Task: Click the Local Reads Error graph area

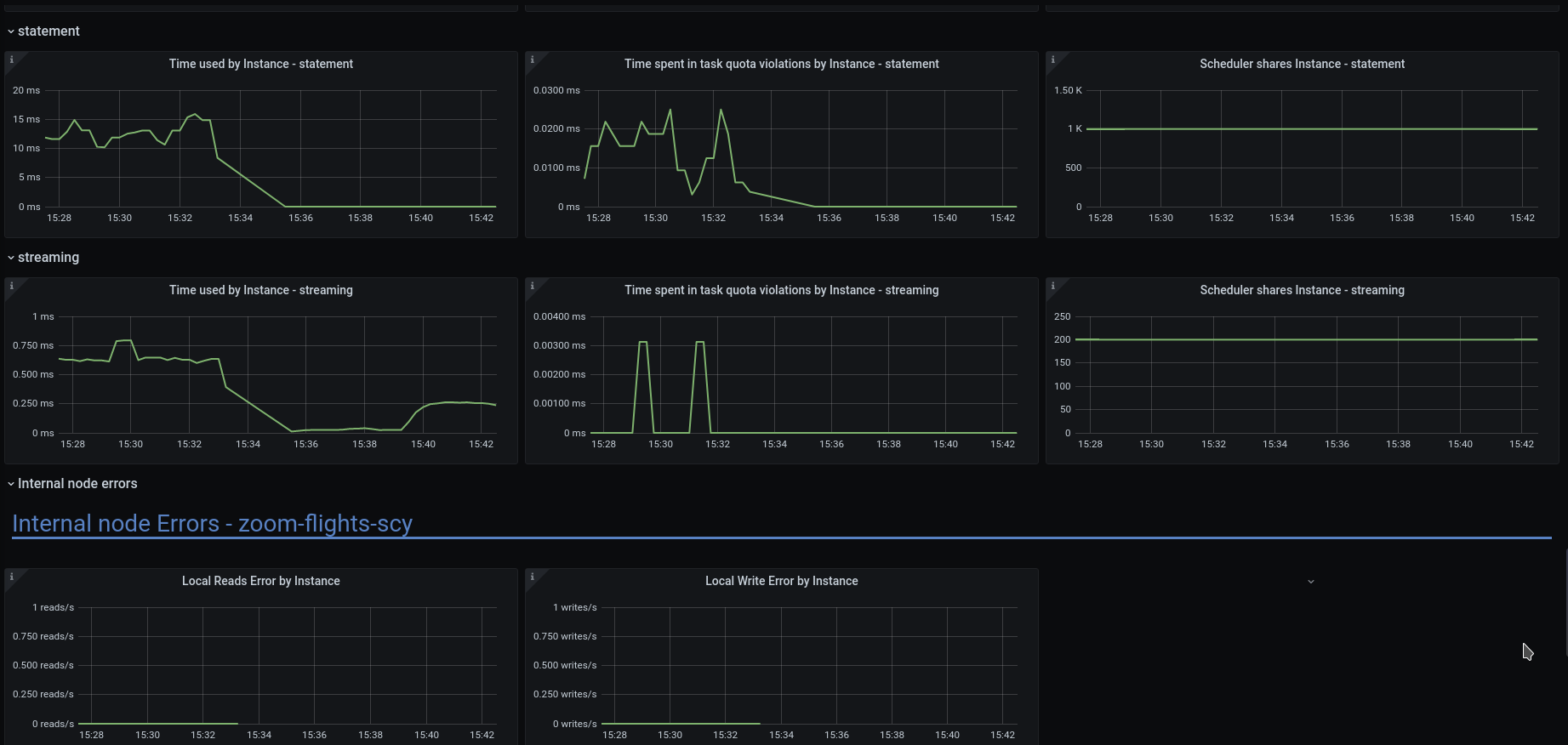Action: [x=288, y=665]
